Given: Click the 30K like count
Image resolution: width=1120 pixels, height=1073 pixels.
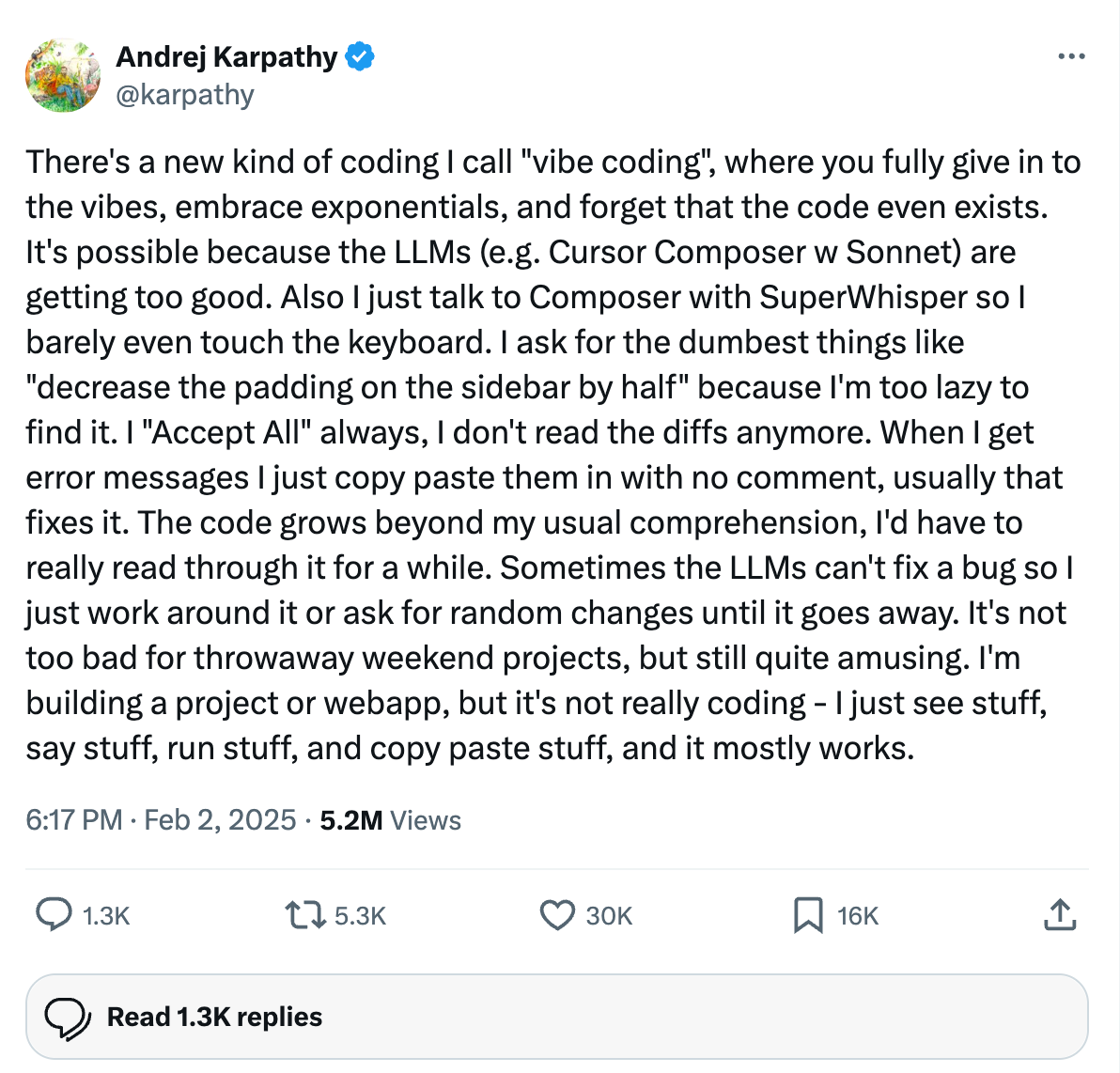Looking at the screenshot, I should click(609, 914).
